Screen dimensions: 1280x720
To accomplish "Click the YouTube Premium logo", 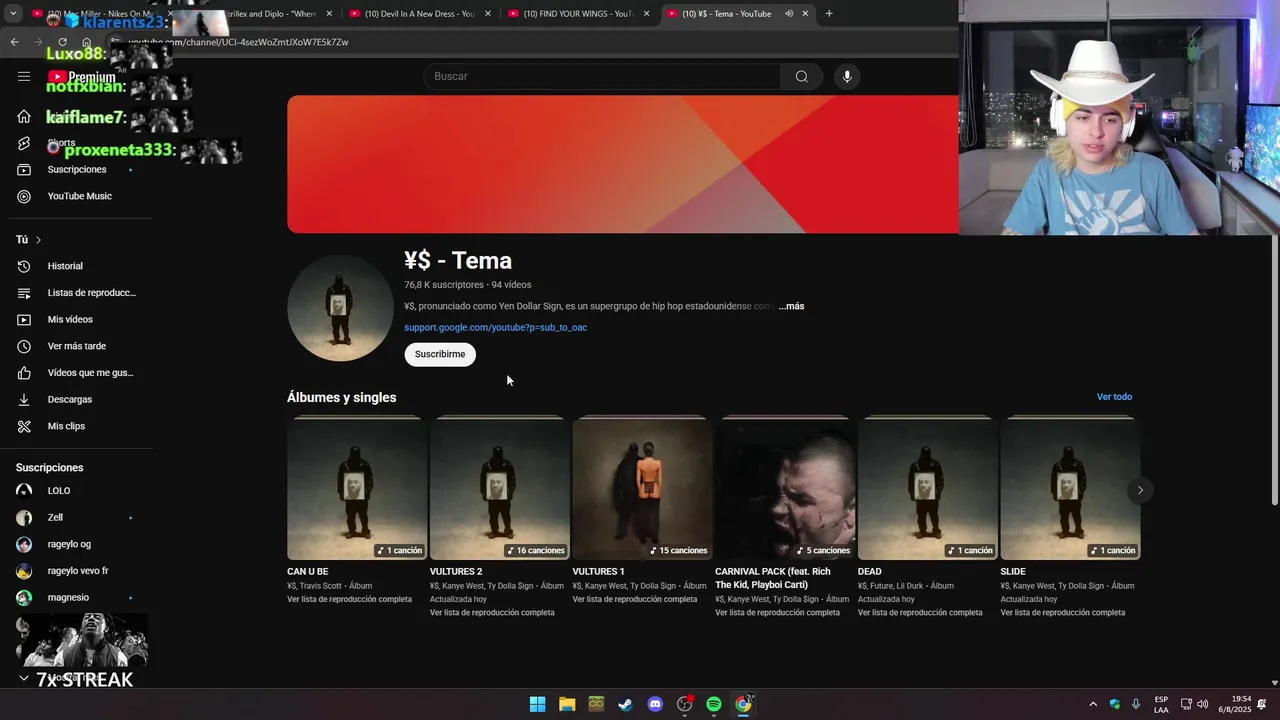I will [x=82, y=77].
